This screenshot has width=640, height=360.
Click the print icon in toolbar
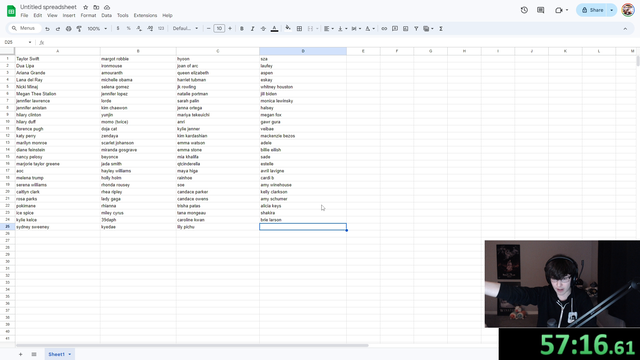(x=69, y=29)
